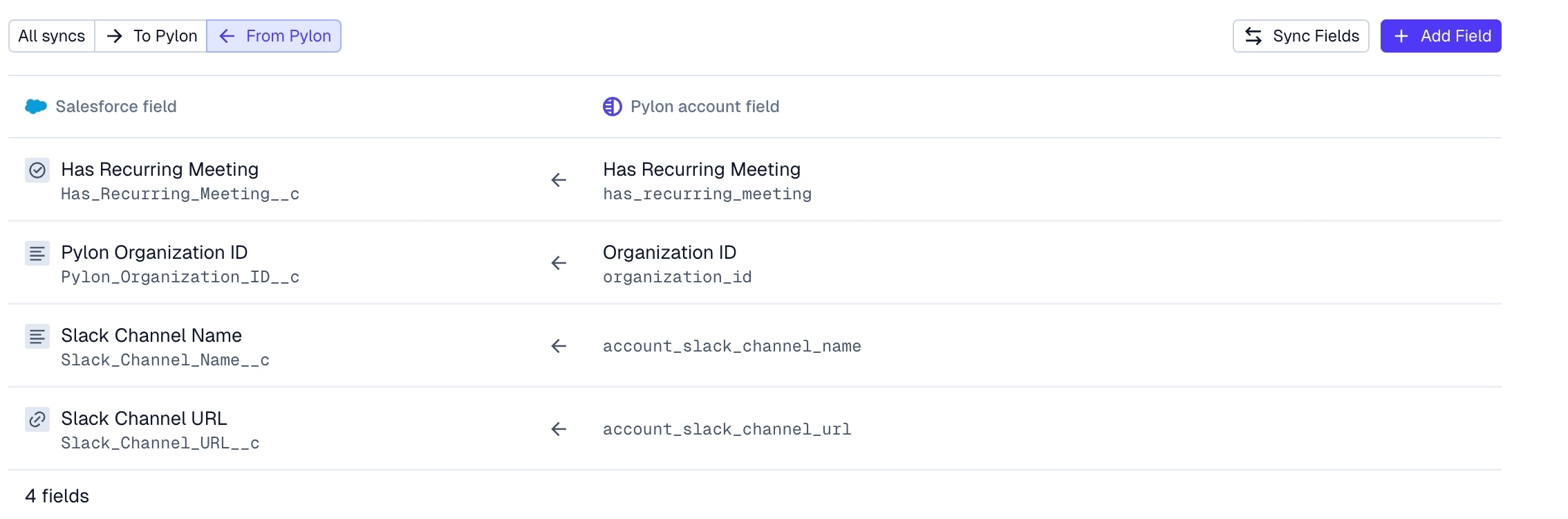Click link-type icon beside Slack Channel URL
The height and width of the screenshot is (519, 1568).
coord(37,419)
